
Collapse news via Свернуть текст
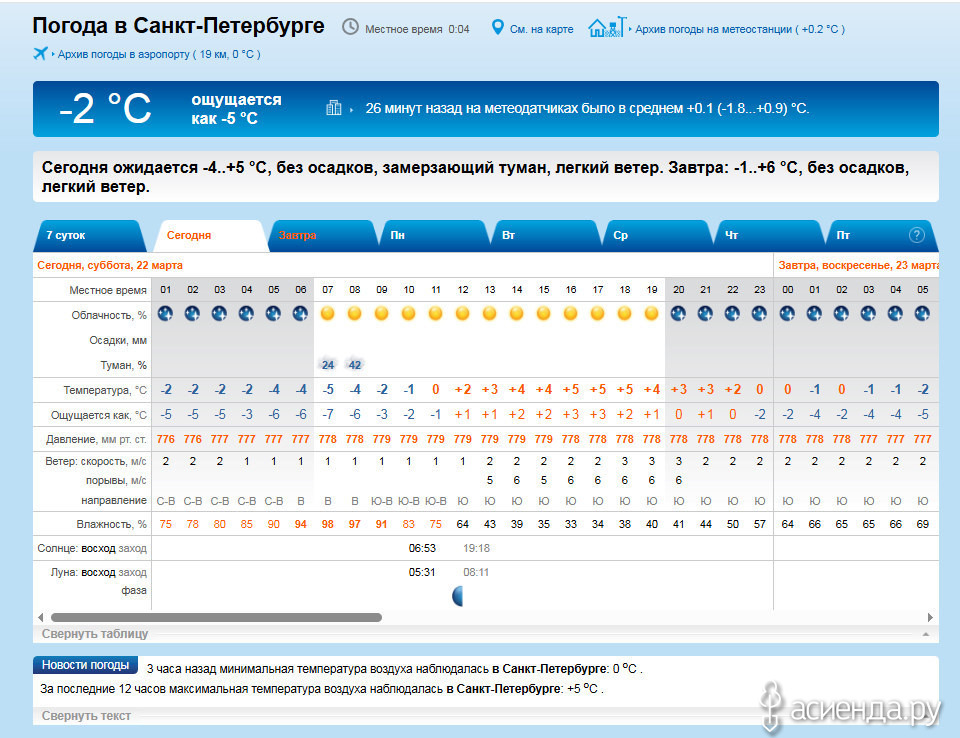click(86, 715)
